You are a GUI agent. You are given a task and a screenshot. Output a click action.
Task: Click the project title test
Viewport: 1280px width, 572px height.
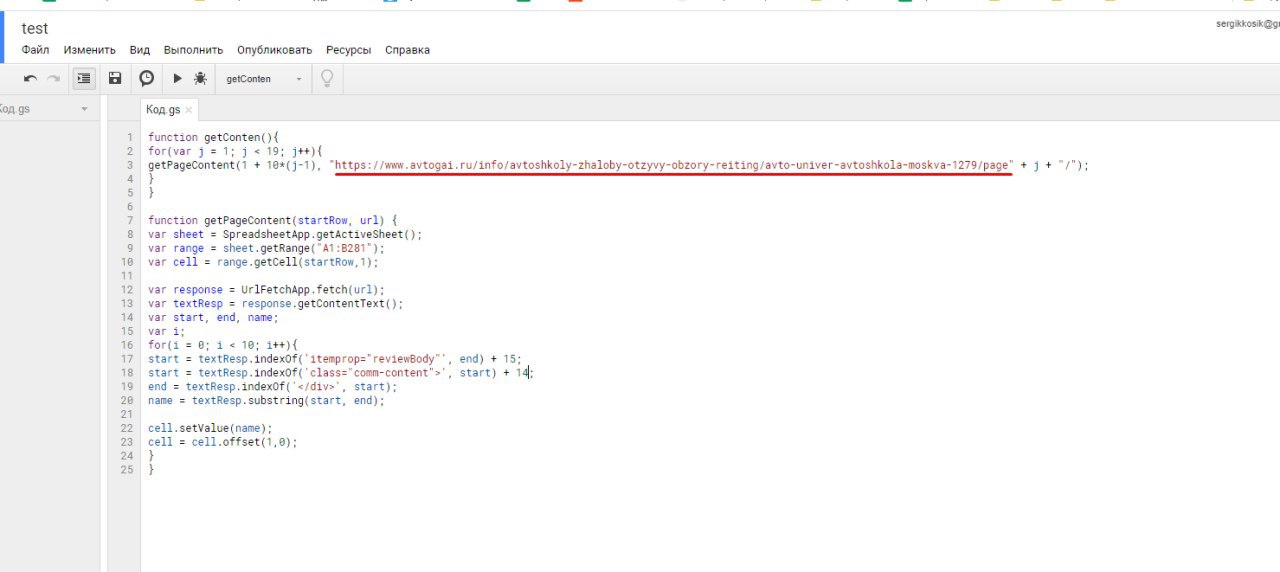(x=35, y=29)
